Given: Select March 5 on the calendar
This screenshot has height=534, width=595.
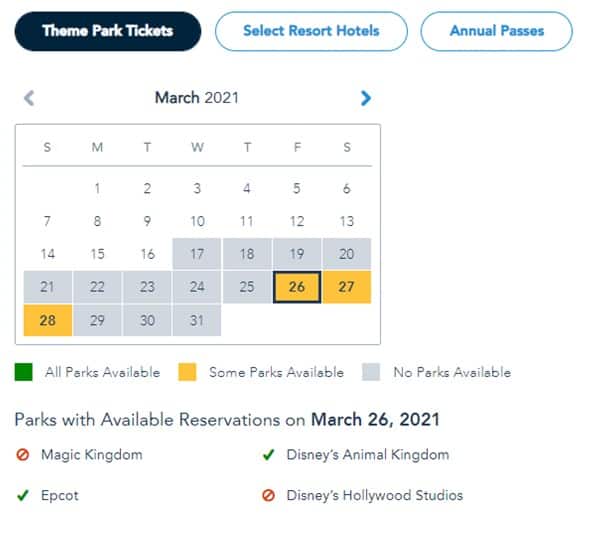Looking at the screenshot, I should click(x=297, y=188).
